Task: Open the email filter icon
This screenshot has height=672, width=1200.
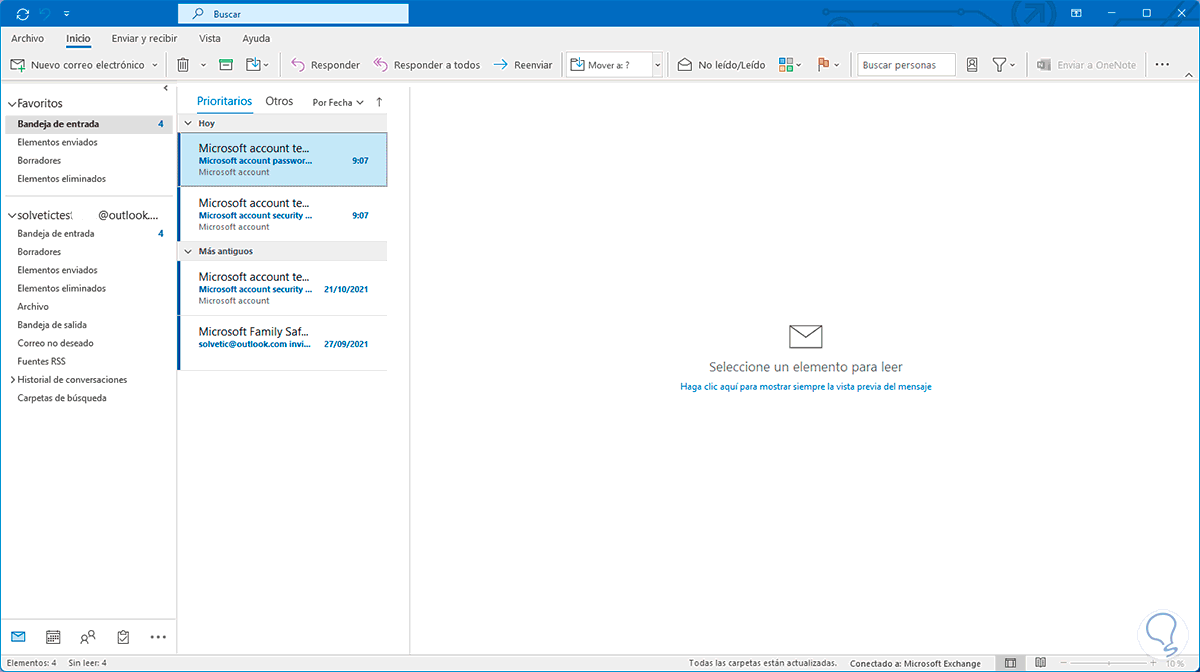Action: point(1000,63)
